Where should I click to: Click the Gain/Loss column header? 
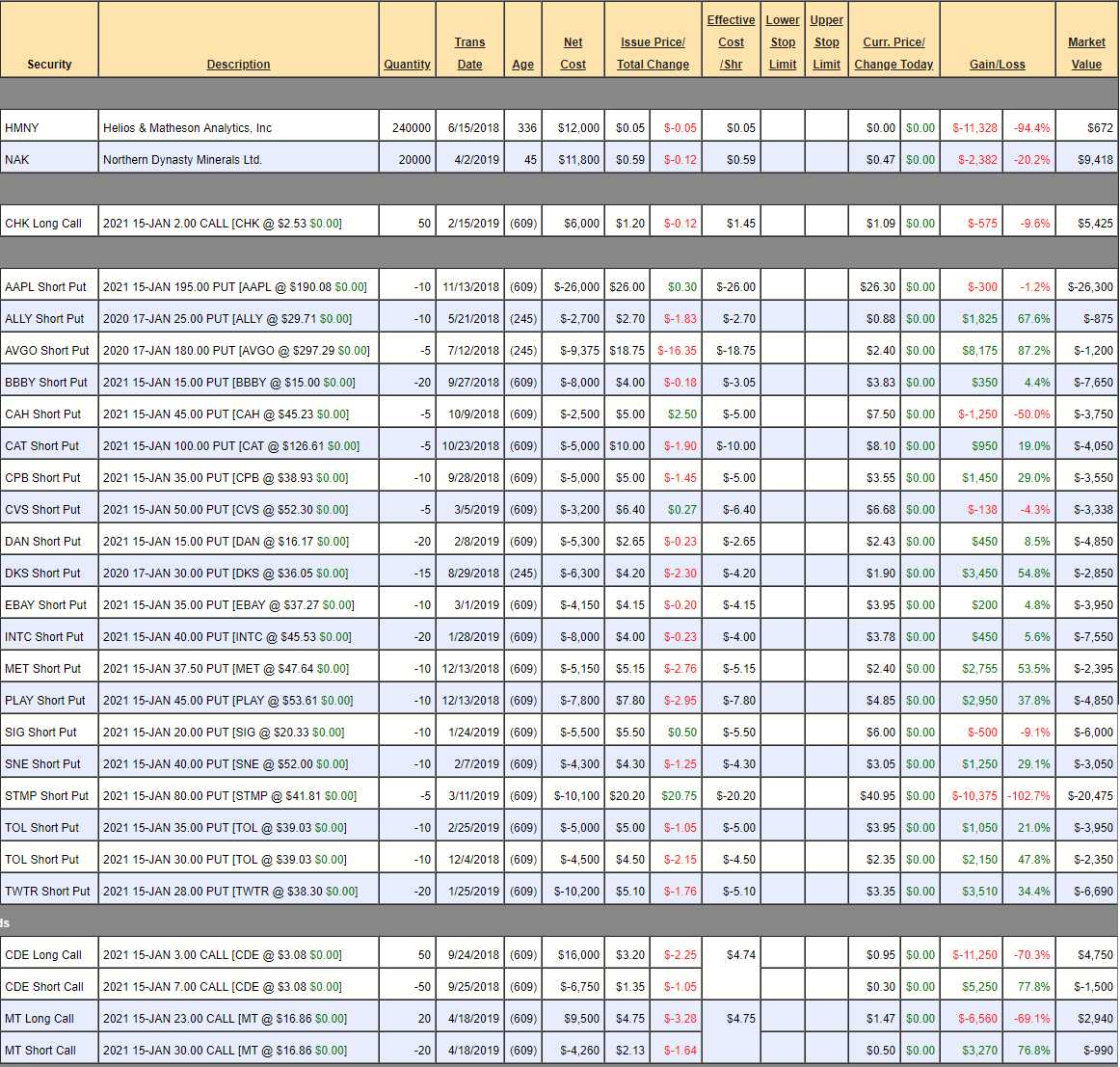point(997,65)
